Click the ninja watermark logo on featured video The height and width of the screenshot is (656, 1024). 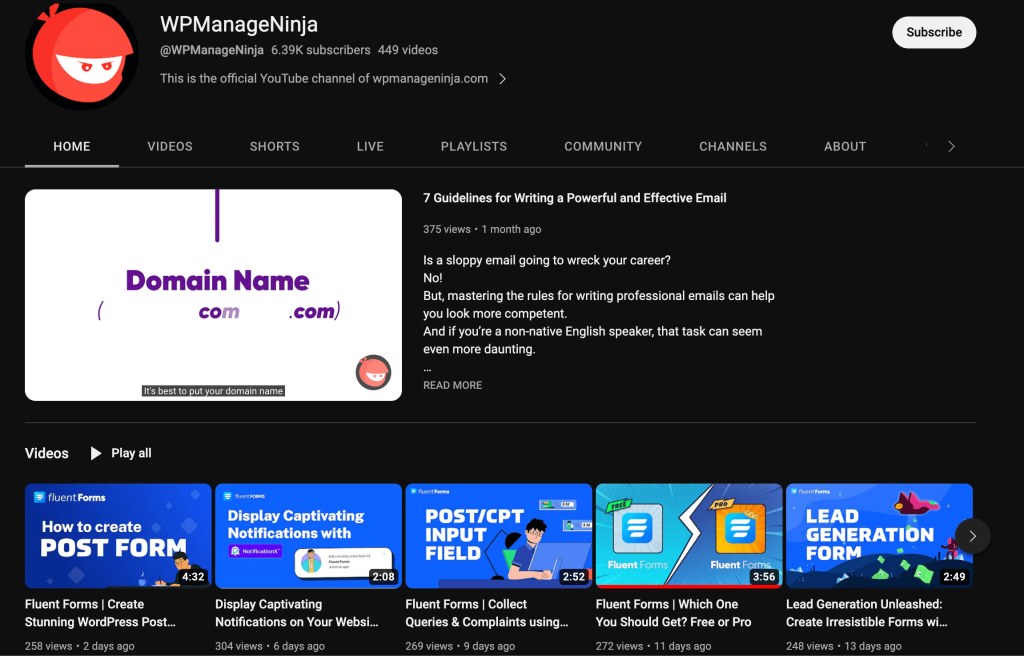click(374, 372)
